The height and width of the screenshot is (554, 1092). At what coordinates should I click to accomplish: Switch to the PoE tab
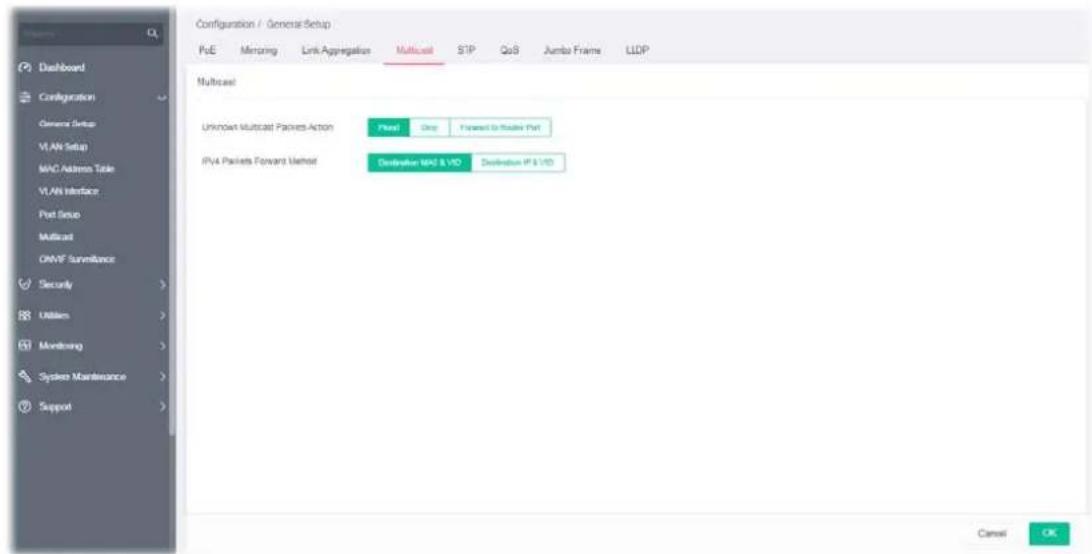(207, 50)
